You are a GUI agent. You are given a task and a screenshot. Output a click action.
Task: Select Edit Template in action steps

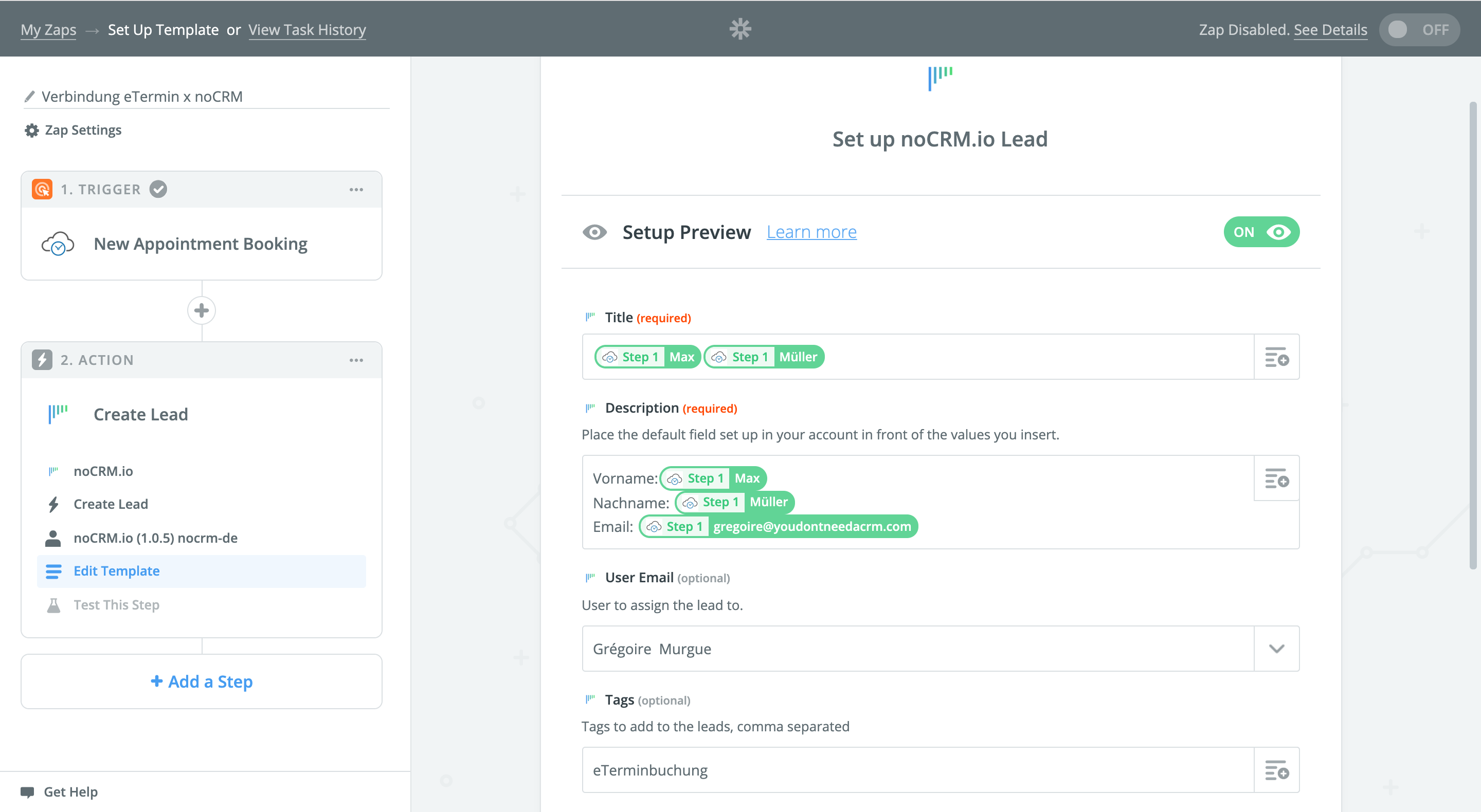point(117,571)
